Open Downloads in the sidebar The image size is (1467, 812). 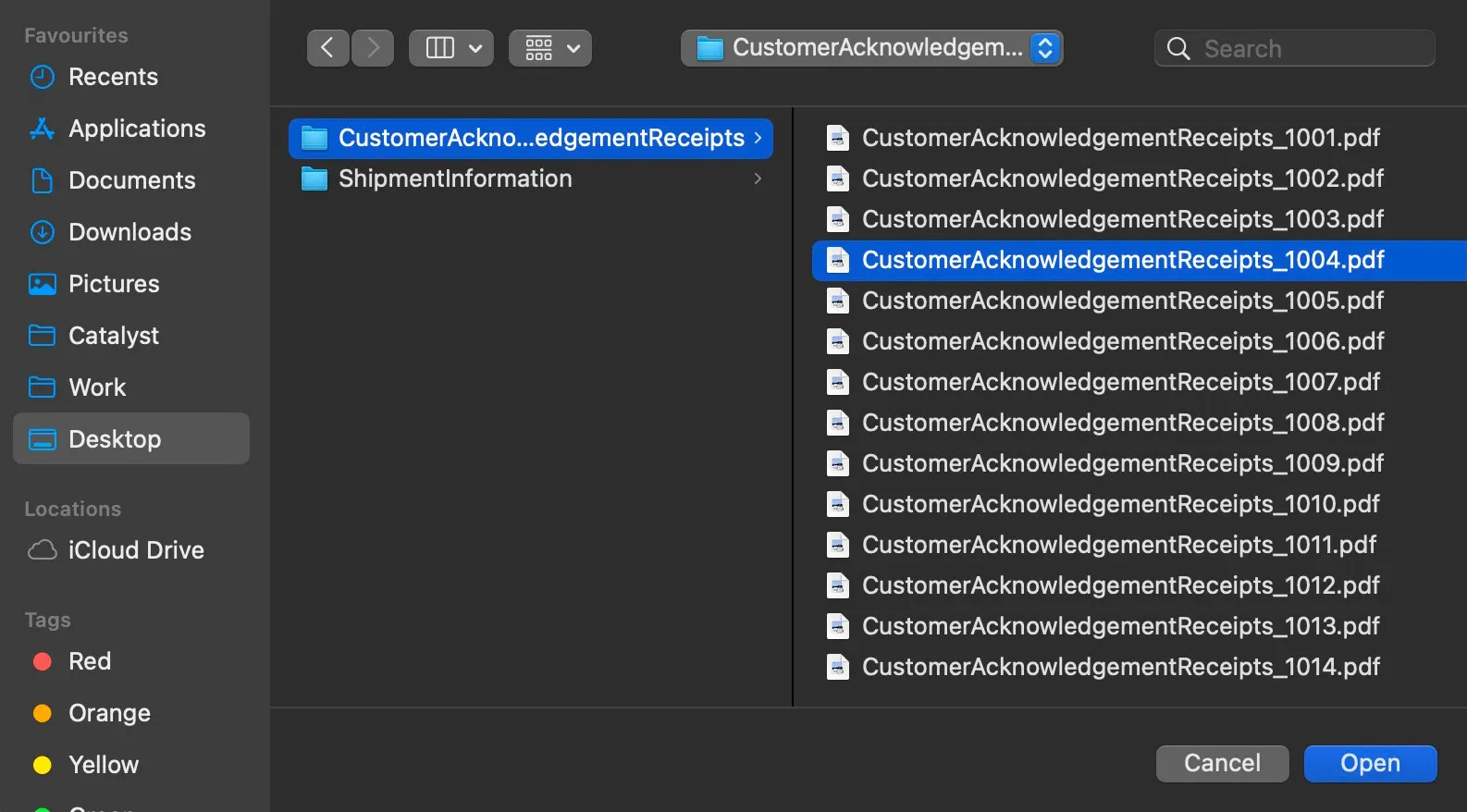131,232
